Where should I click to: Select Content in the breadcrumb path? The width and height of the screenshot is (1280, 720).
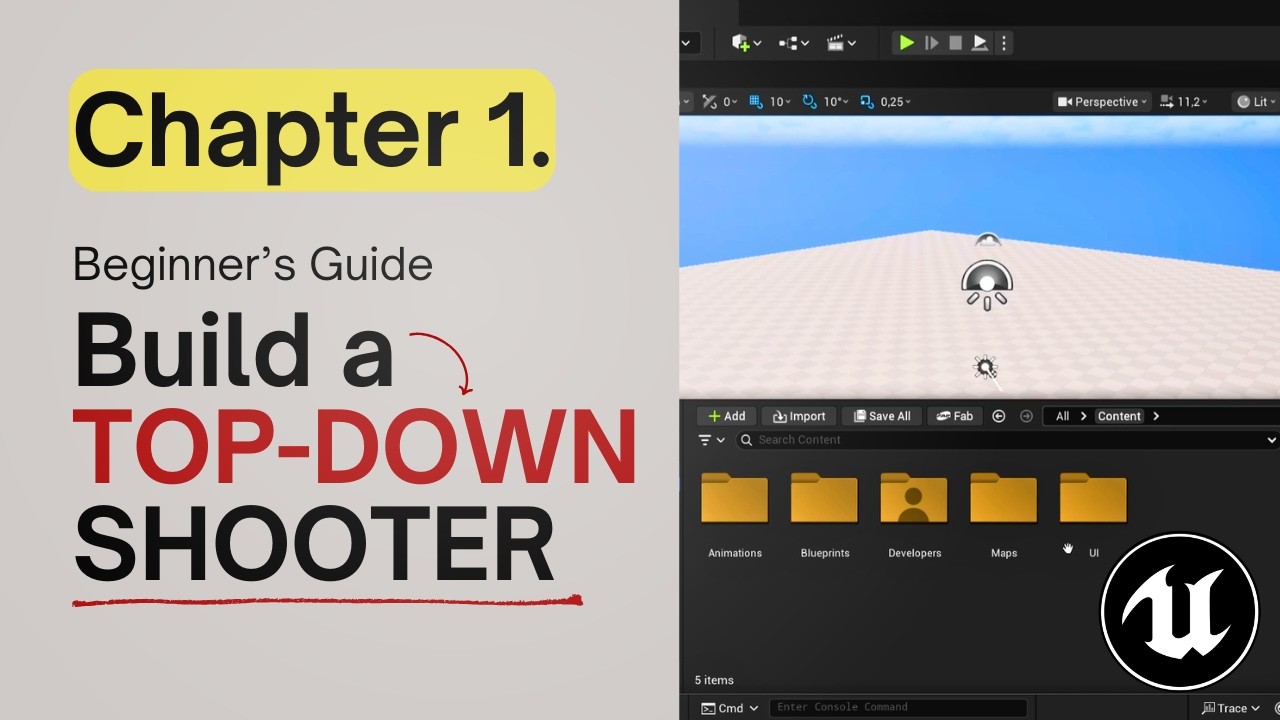(x=1119, y=416)
